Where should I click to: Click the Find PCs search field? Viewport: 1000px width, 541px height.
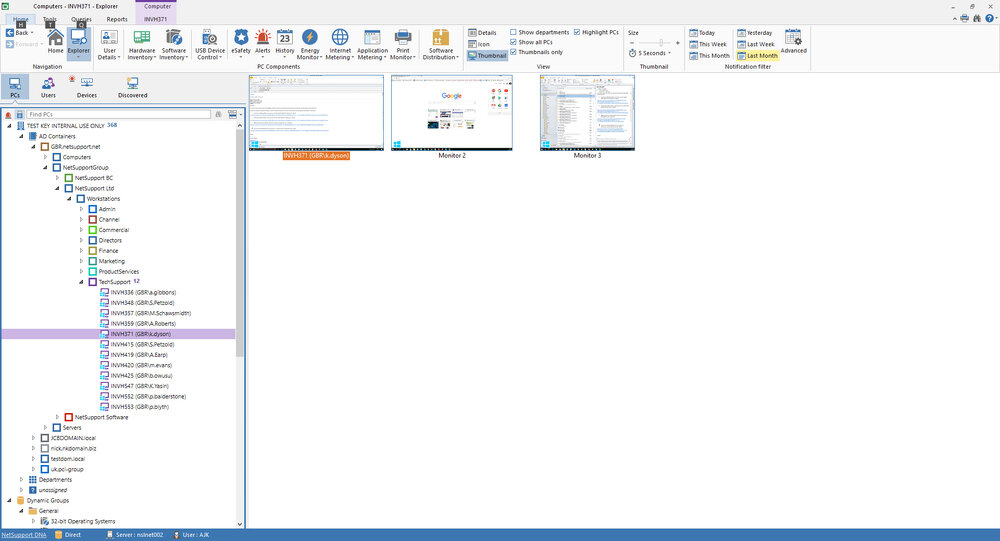coord(119,114)
